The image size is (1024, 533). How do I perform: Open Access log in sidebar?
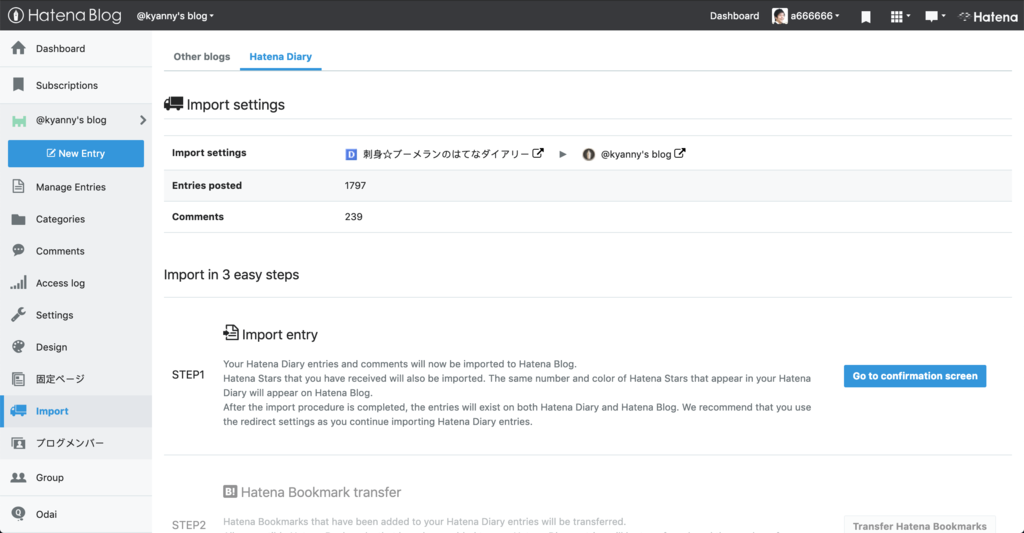click(x=60, y=283)
